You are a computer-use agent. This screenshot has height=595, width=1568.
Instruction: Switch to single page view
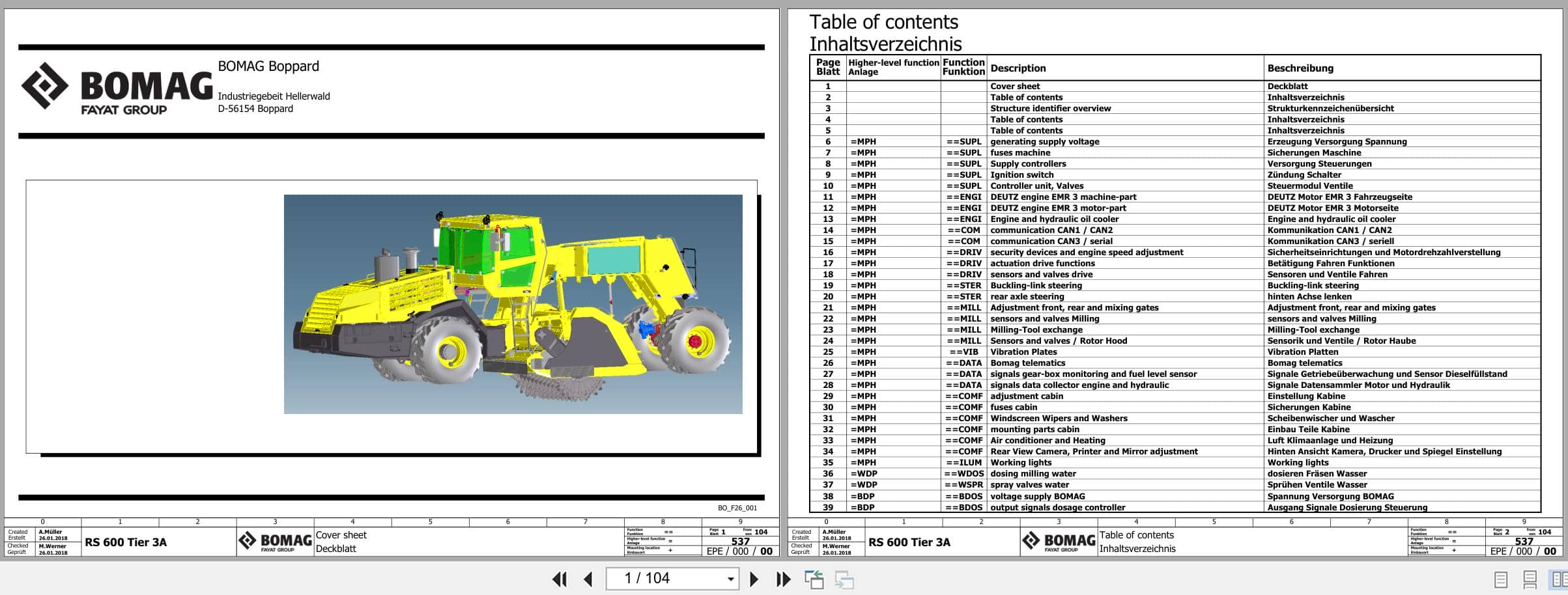[1501, 579]
